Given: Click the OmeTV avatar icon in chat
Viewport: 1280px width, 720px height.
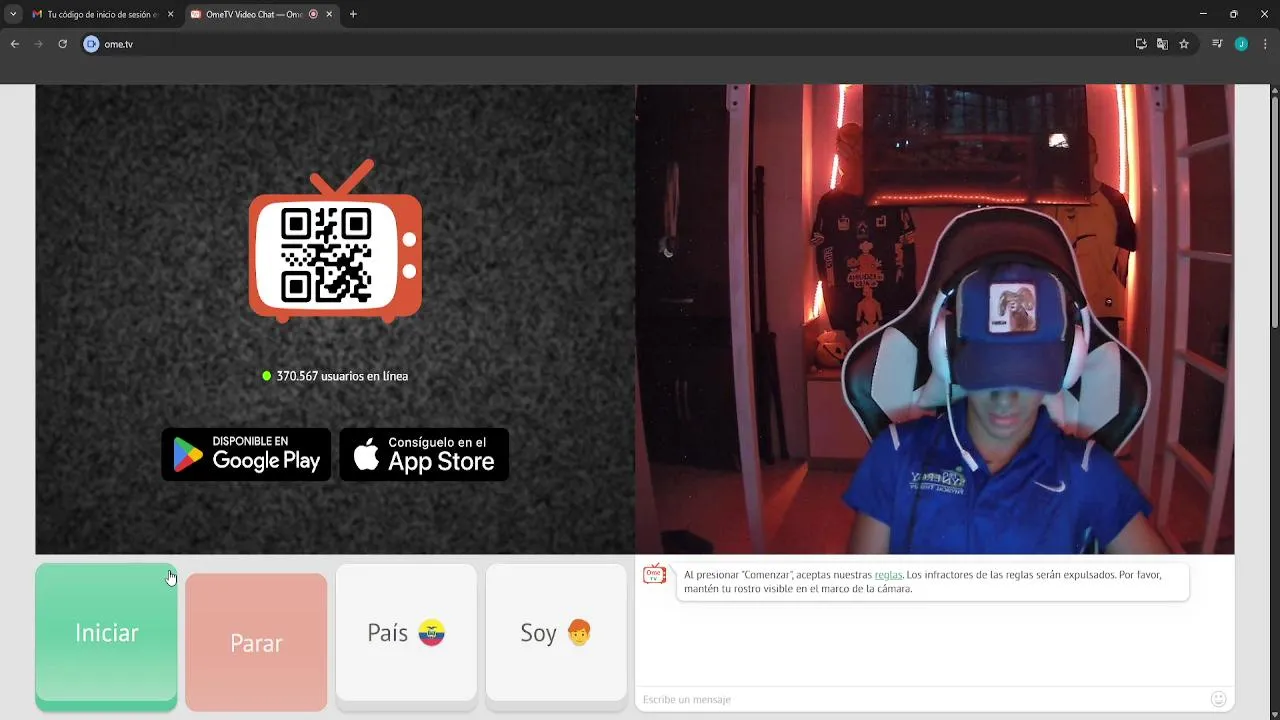Looking at the screenshot, I should (x=654, y=574).
